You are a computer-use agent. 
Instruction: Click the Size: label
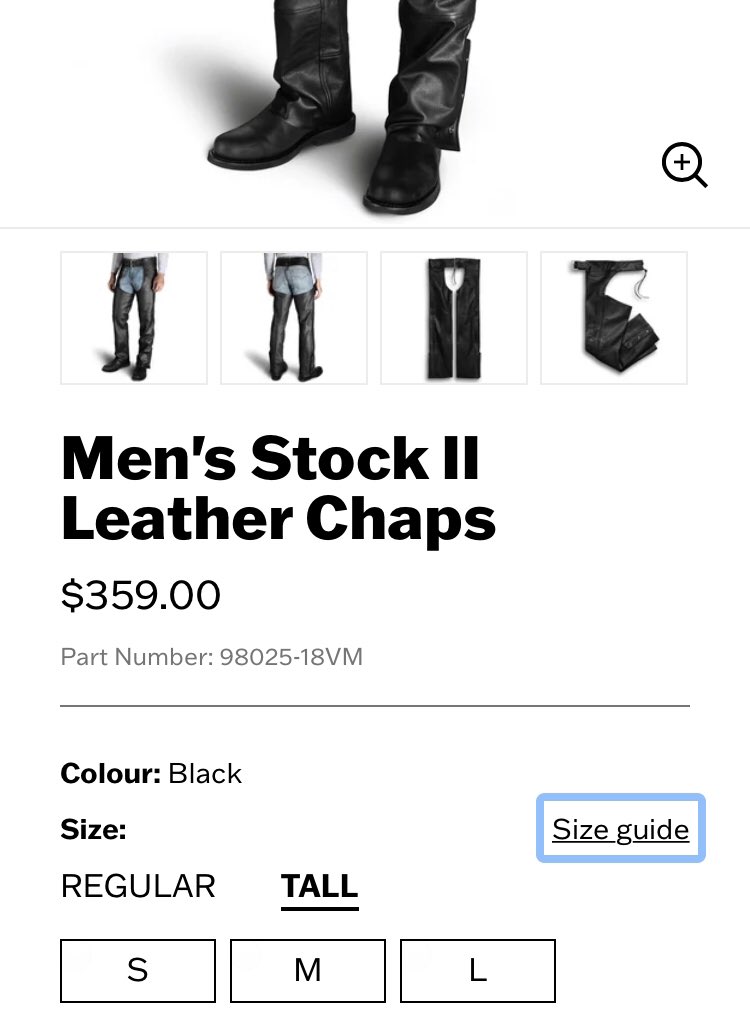point(93,829)
